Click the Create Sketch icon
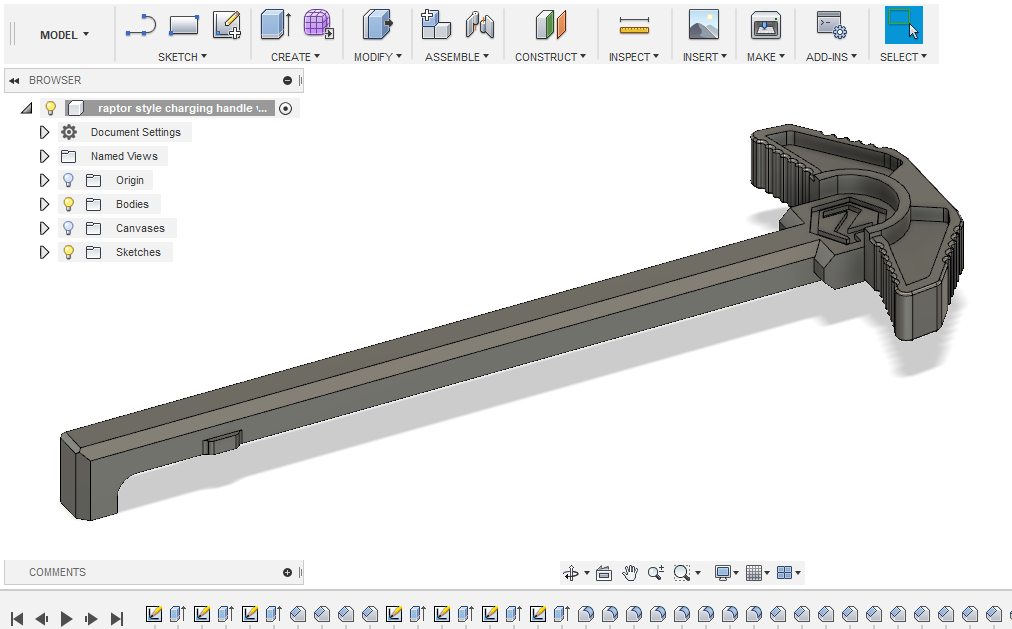The width and height of the screenshot is (1012, 629). [x=227, y=25]
